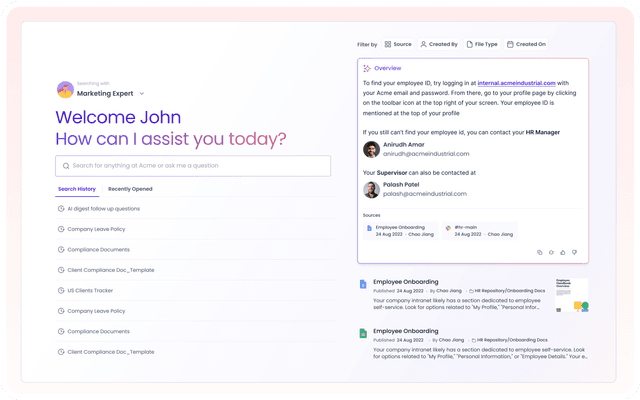Viewport: 640px width, 400px height.
Task: Open the Source filter dropdown
Action: [398, 44]
